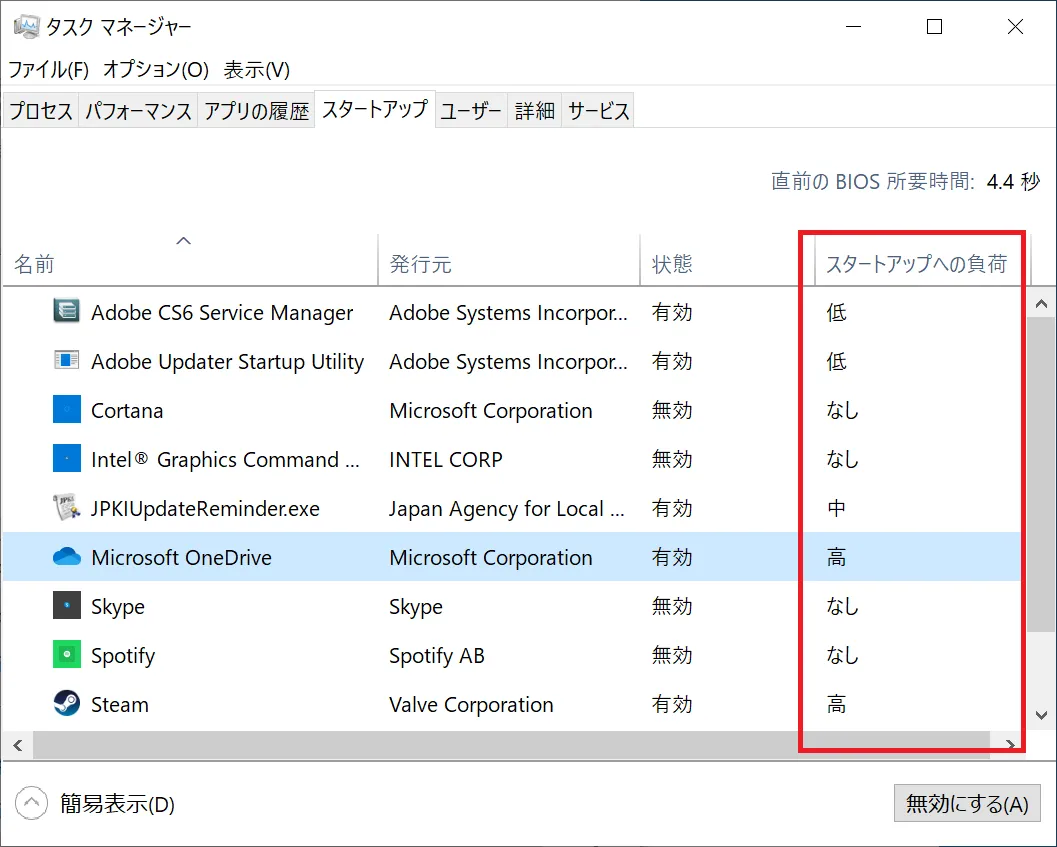Switch to the アプリの履歴 tab
Image resolution: width=1057 pixels, height=847 pixels.
point(256,111)
